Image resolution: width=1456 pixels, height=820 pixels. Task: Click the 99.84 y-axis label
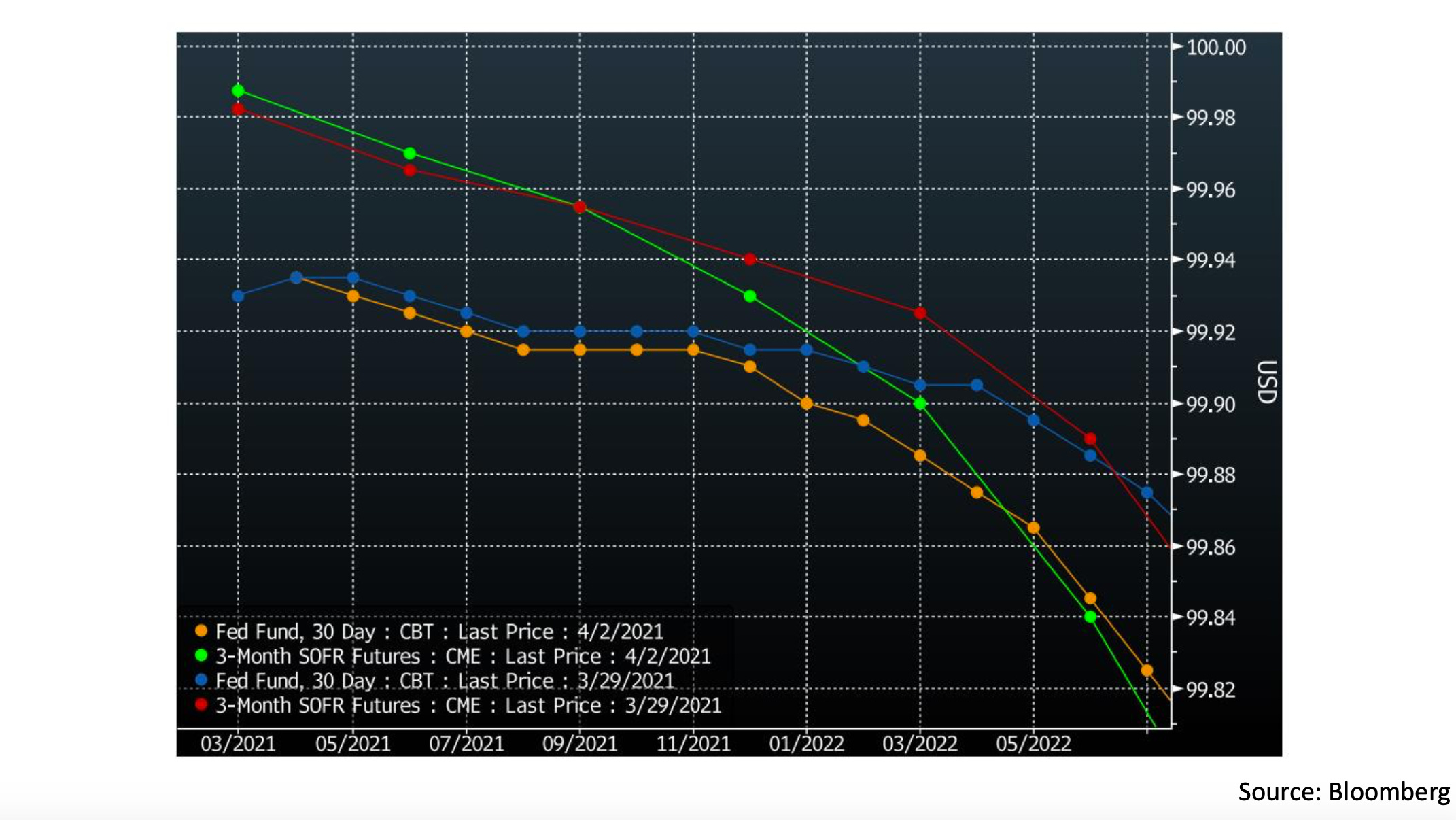(x=1211, y=618)
